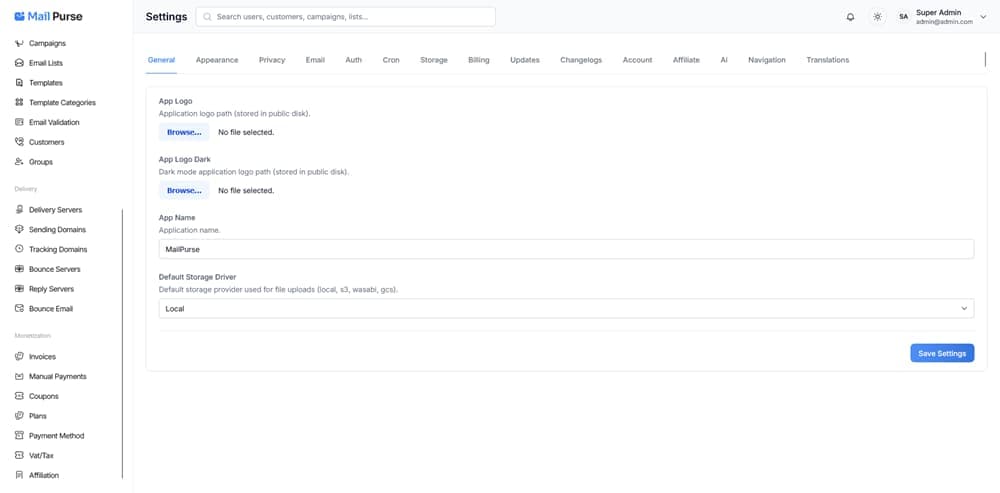
Task: Select the Invoices icon in sidebar
Action: [x=19, y=357]
